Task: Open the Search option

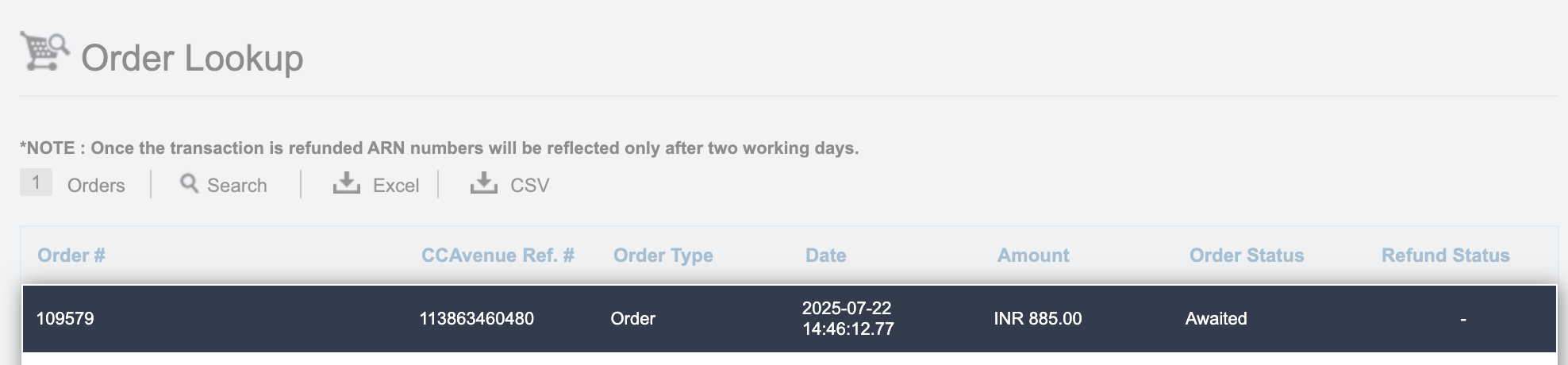Action: pos(236,186)
